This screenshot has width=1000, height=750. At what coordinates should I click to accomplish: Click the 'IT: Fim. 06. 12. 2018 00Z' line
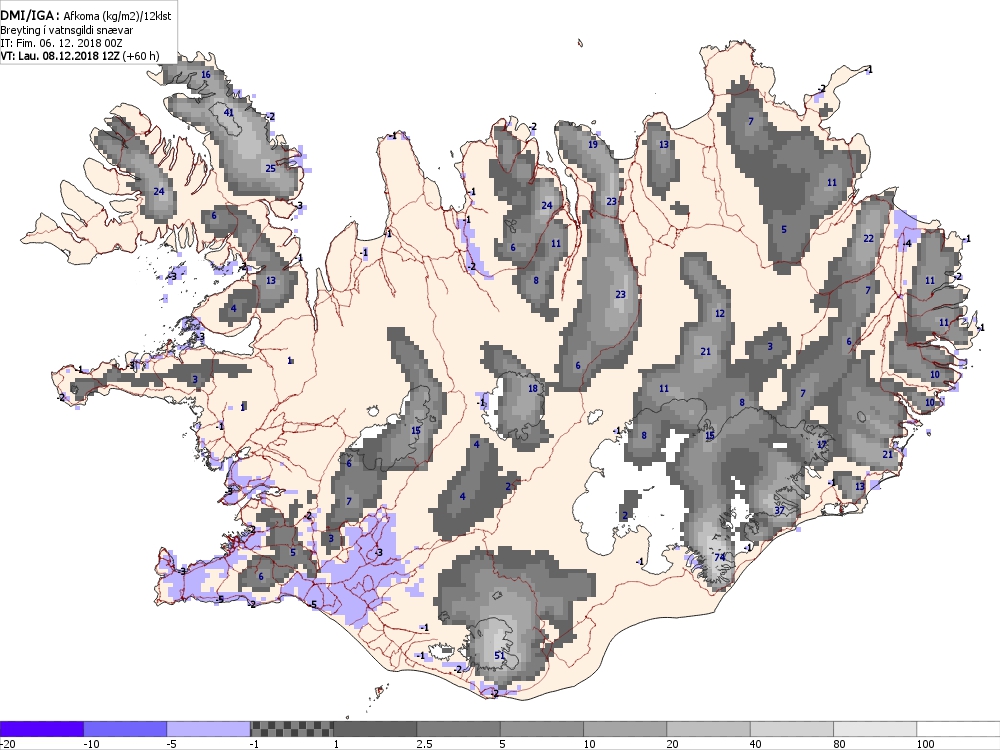click(61, 43)
